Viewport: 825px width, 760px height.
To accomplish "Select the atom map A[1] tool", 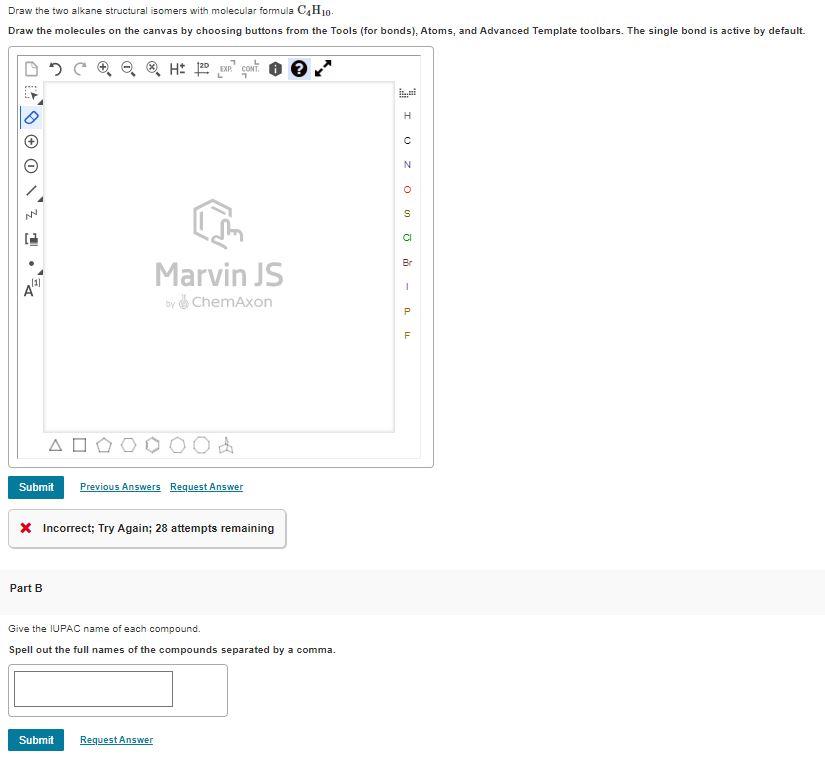I will click(x=32, y=288).
